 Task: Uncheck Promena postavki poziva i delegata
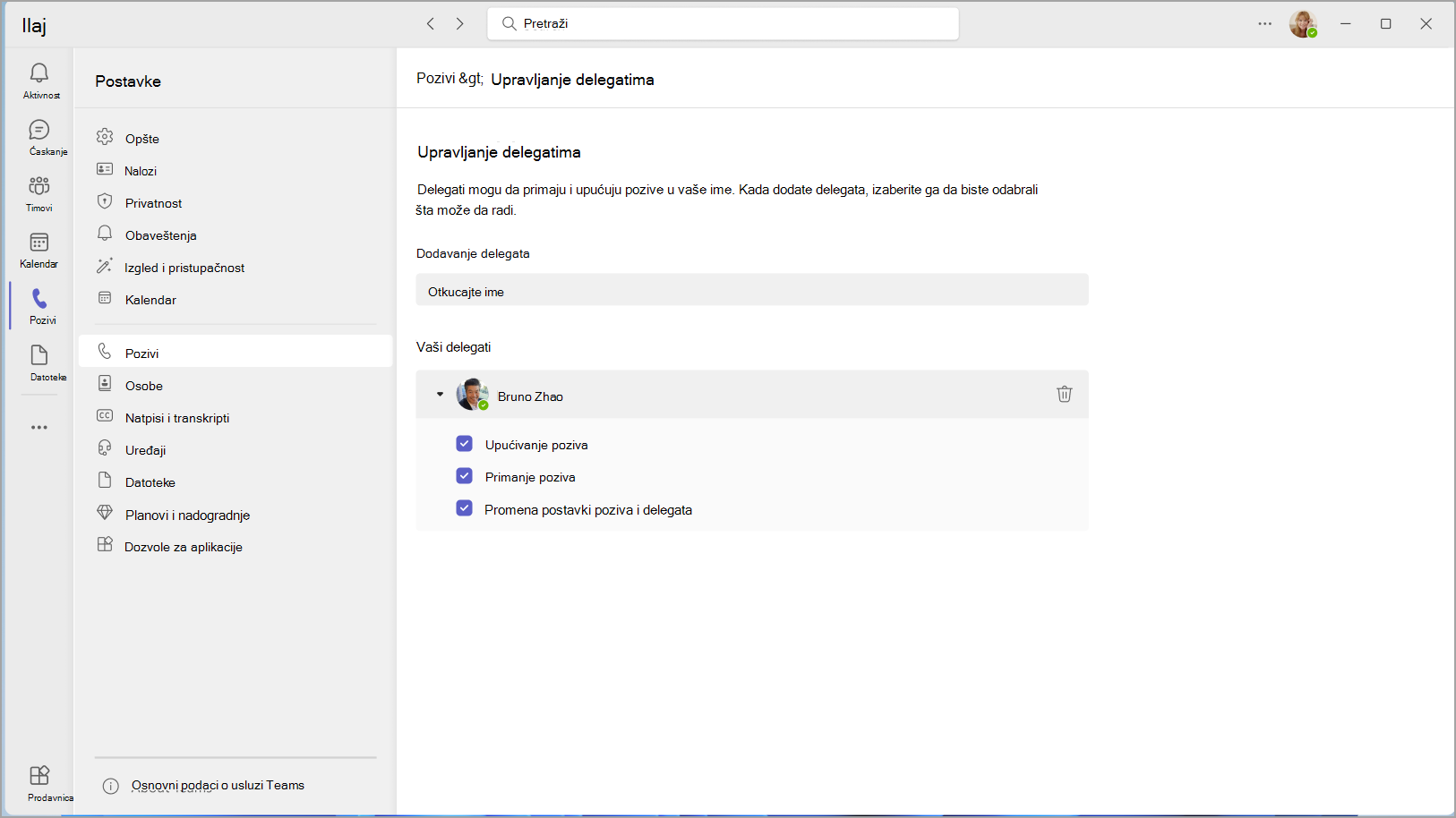(x=464, y=508)
